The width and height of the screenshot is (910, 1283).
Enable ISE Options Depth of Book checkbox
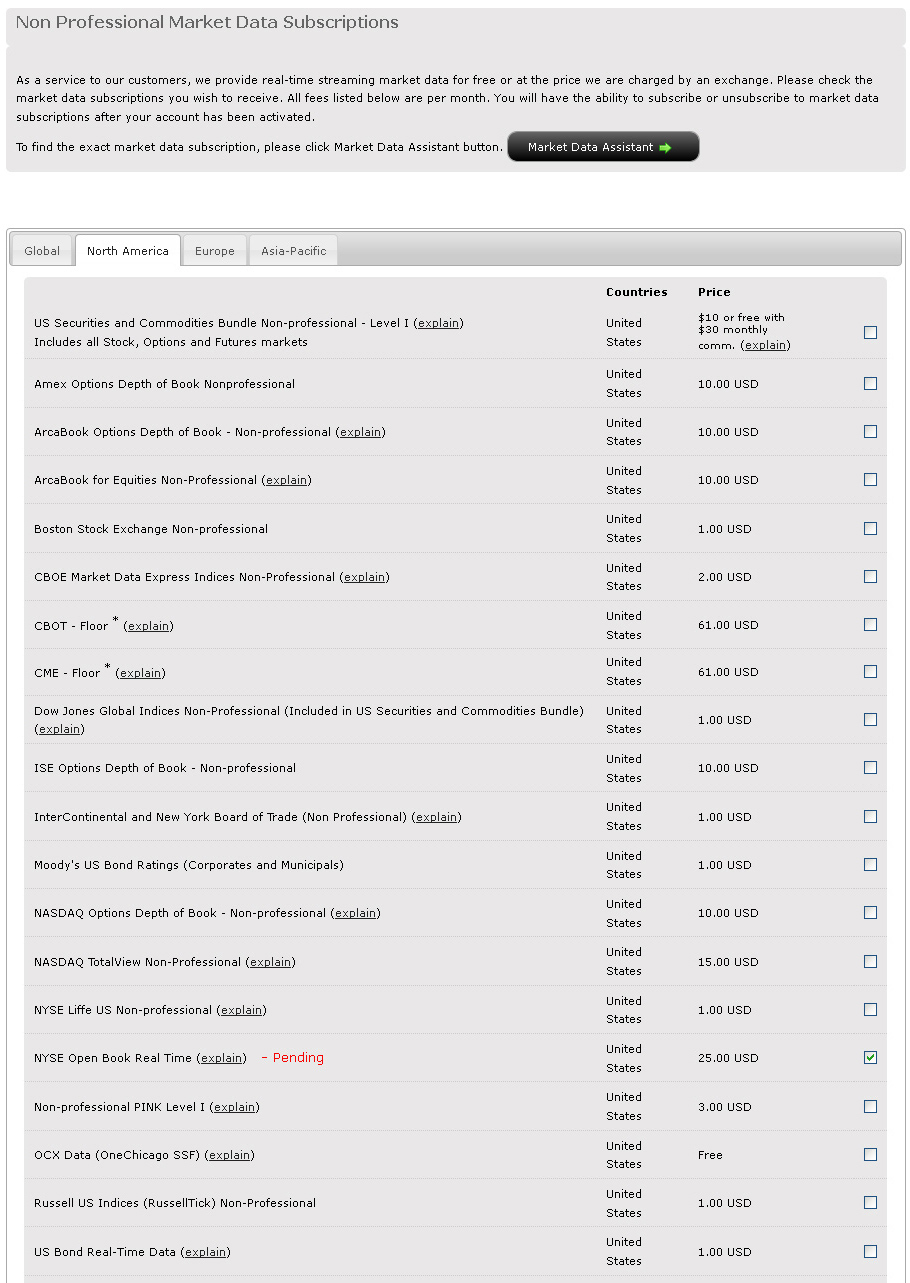click(870, 768)
